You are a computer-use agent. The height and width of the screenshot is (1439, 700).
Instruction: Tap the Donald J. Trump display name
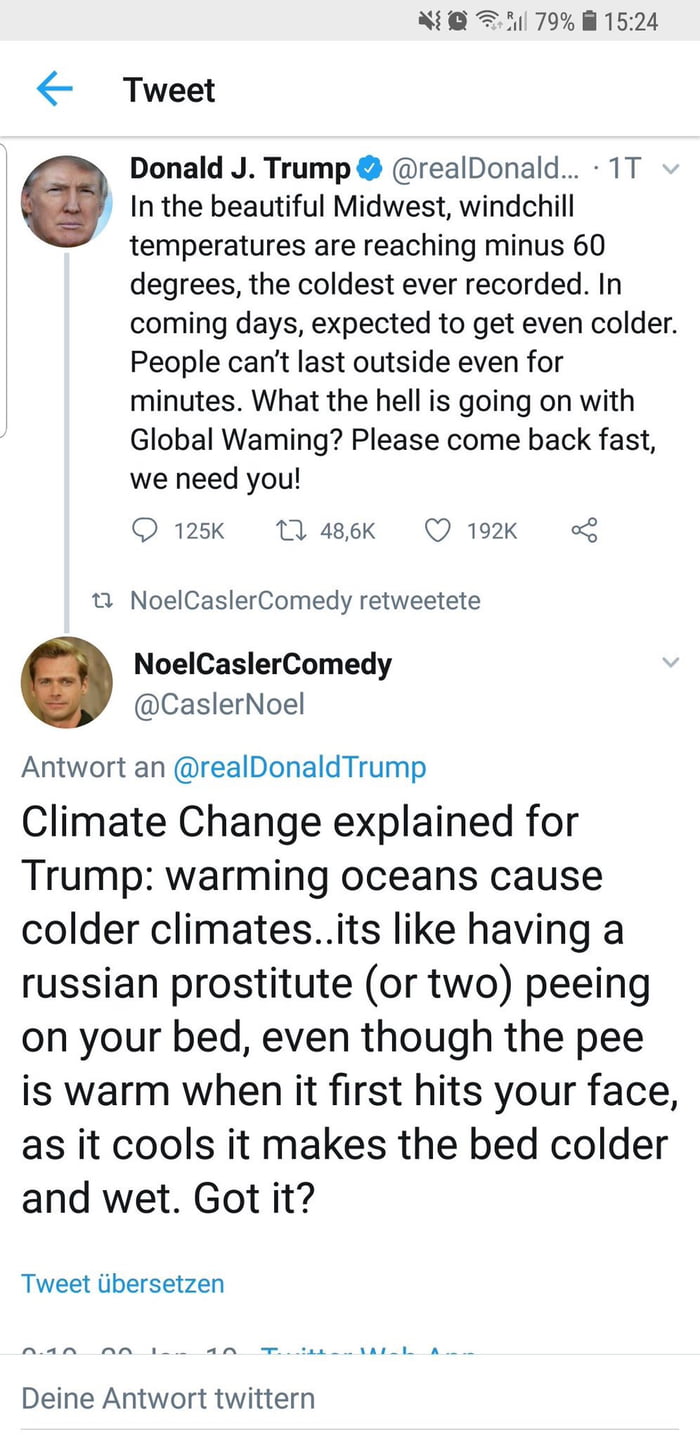pyautogui.click(x=240, y=169)
